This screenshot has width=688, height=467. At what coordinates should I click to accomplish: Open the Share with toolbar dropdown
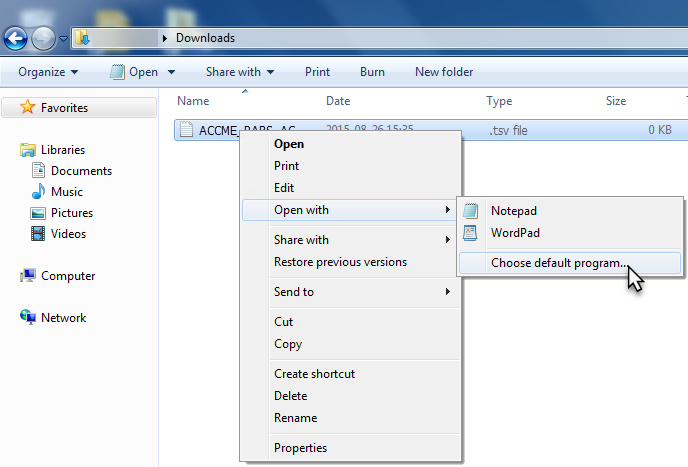[240, 72]
